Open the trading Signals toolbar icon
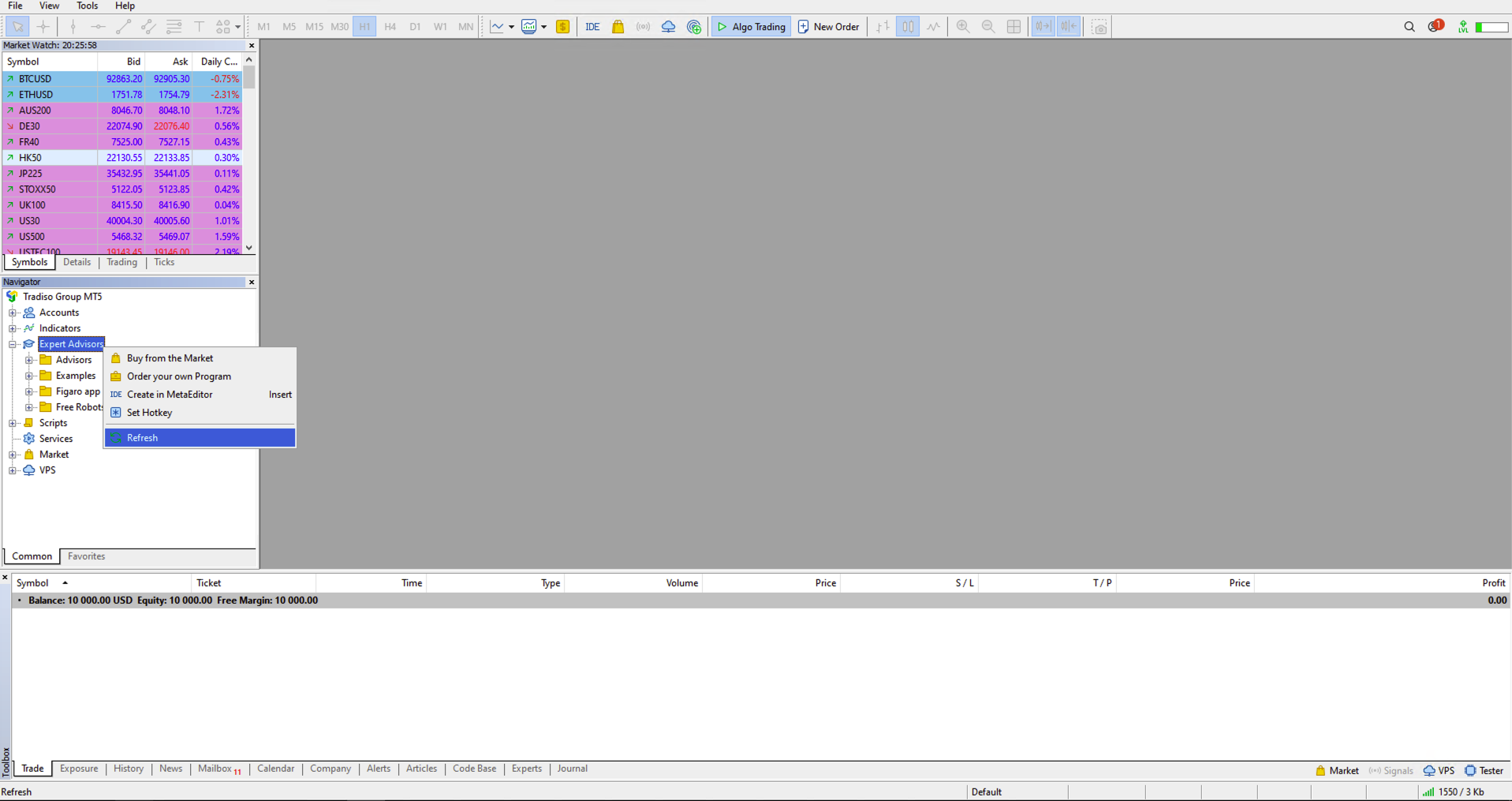This screenshot has height=801, width=1512. tap(643, 27)
